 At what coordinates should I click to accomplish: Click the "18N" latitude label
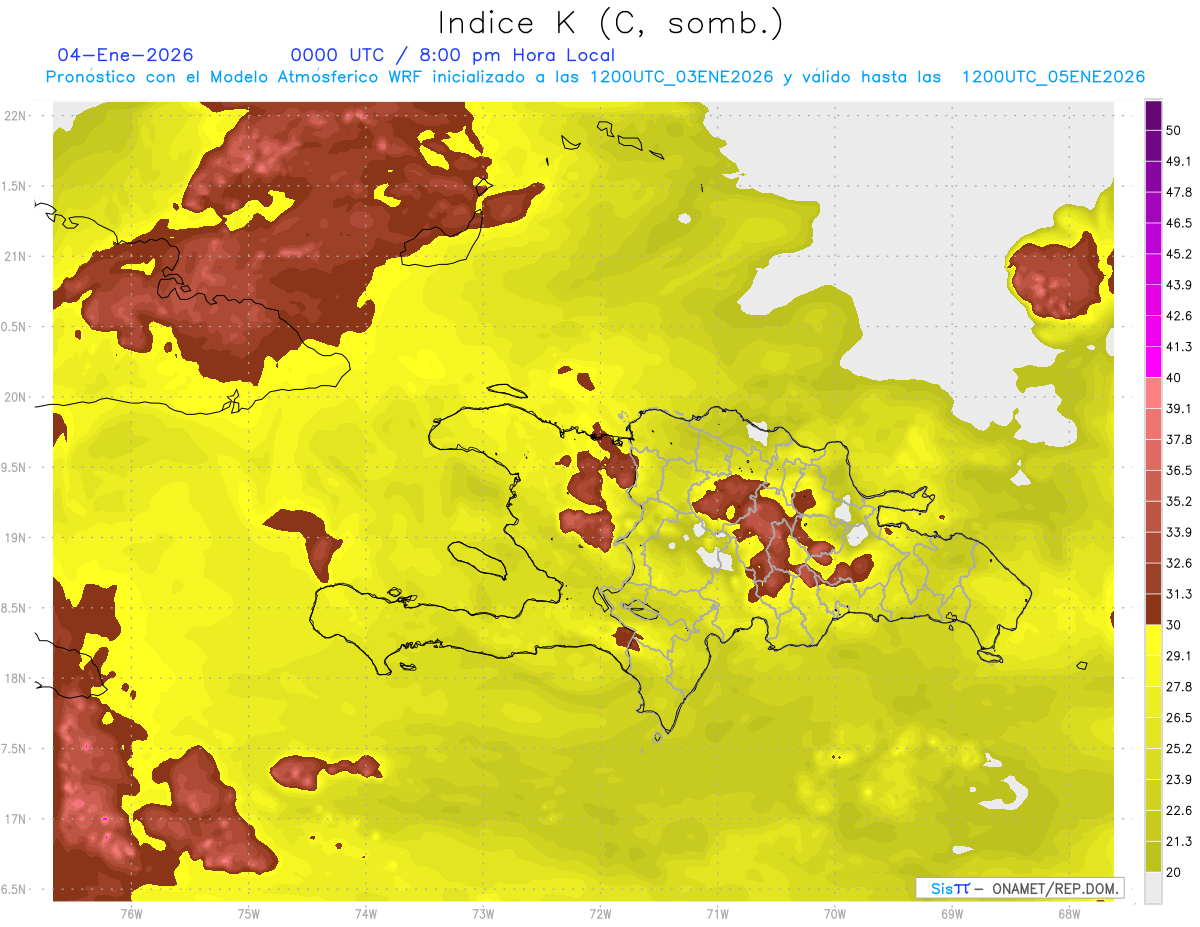(15, 679)
